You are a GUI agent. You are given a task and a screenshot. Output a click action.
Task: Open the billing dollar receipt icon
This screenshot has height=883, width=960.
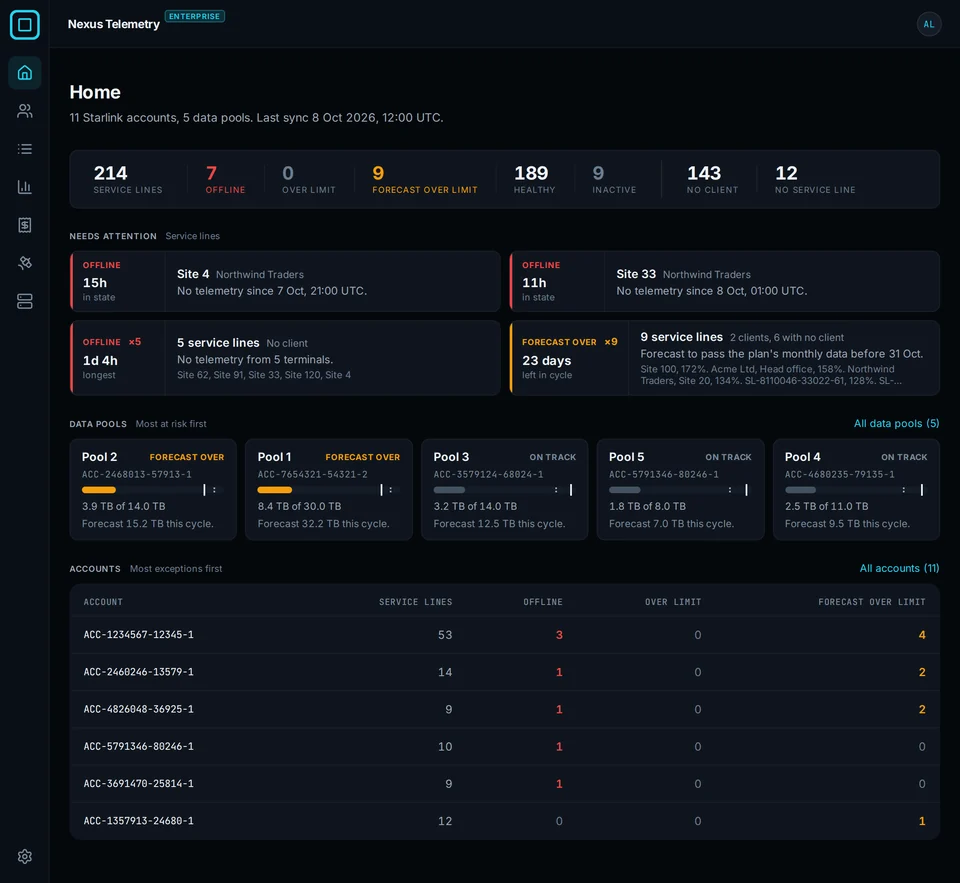pyautogui.click(x=24, y=225)
